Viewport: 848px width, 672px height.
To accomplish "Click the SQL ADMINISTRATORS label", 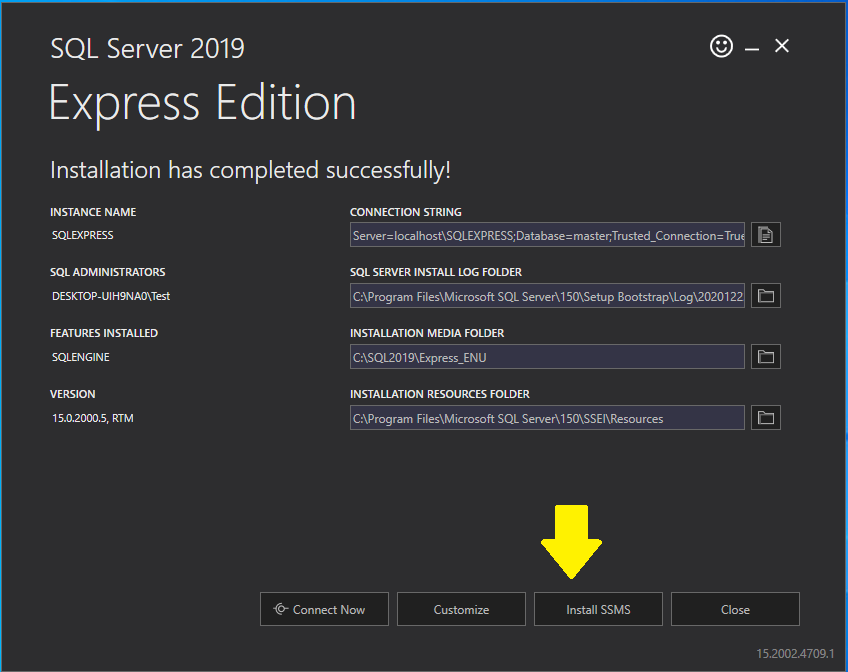I will click(x=108, y=272).
